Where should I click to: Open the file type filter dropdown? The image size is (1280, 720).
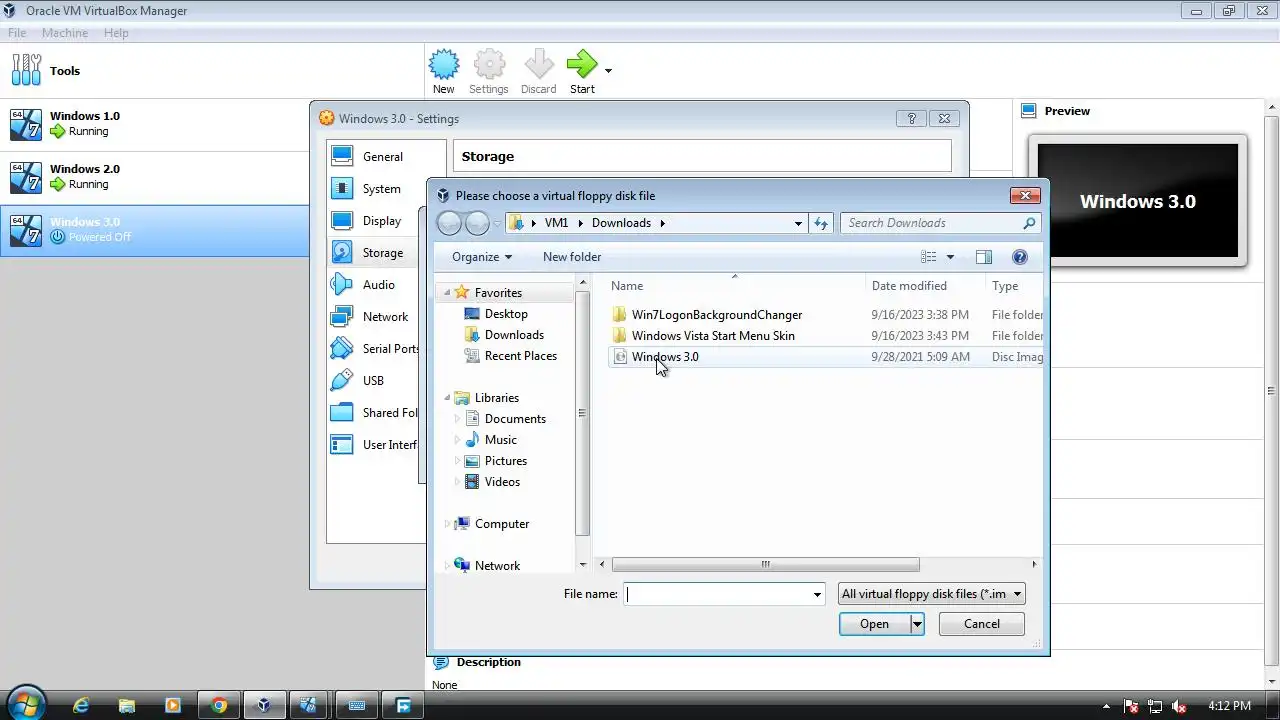932,594
